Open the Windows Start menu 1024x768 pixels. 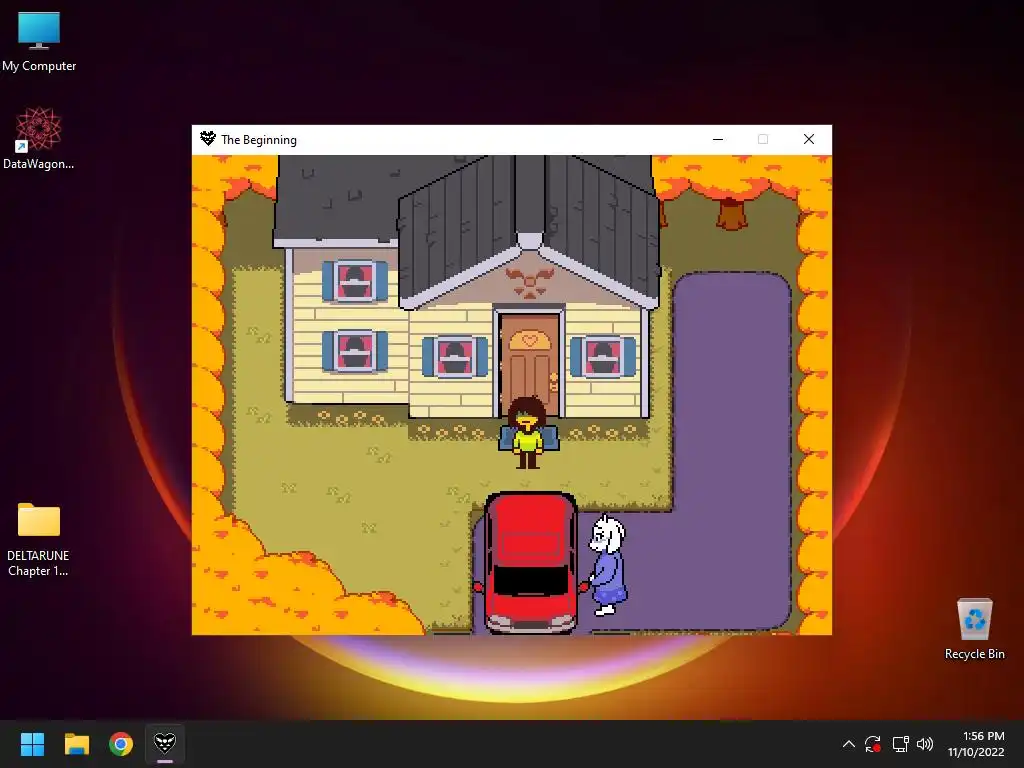point(32,744)
